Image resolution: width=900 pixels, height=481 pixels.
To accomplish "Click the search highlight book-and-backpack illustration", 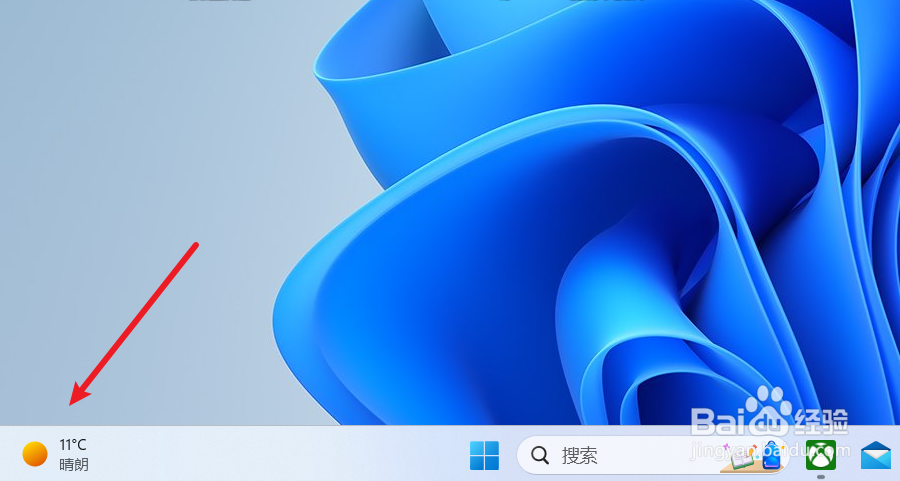I will [753, 456].
